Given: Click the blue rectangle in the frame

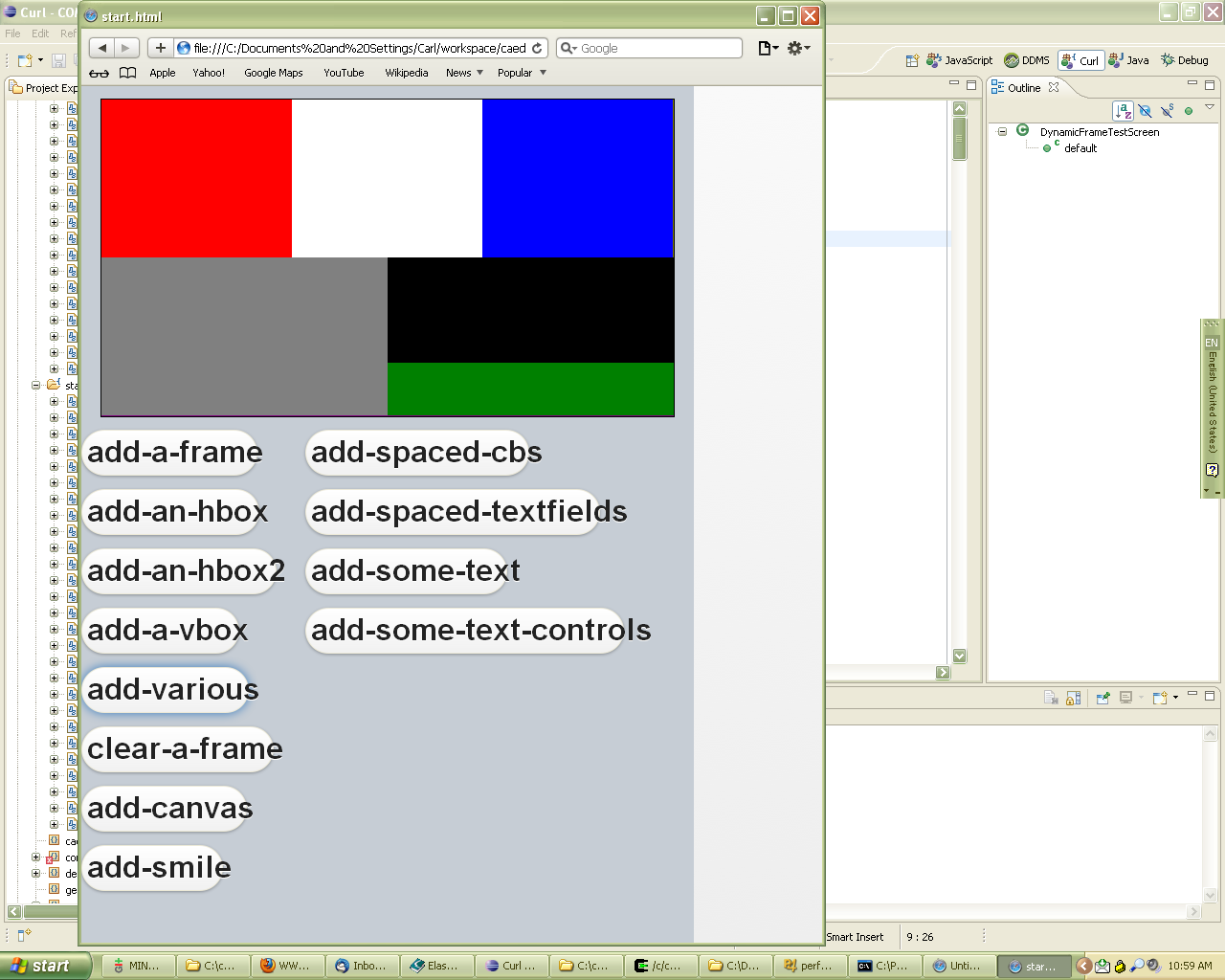Looking at the screenshot, I should click(x=578, y=178).
